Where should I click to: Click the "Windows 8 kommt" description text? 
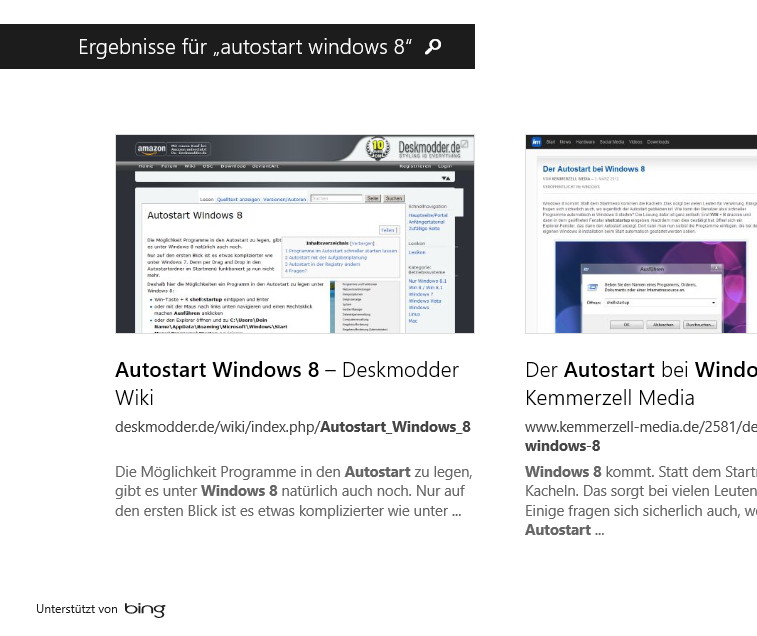point(641,501)
